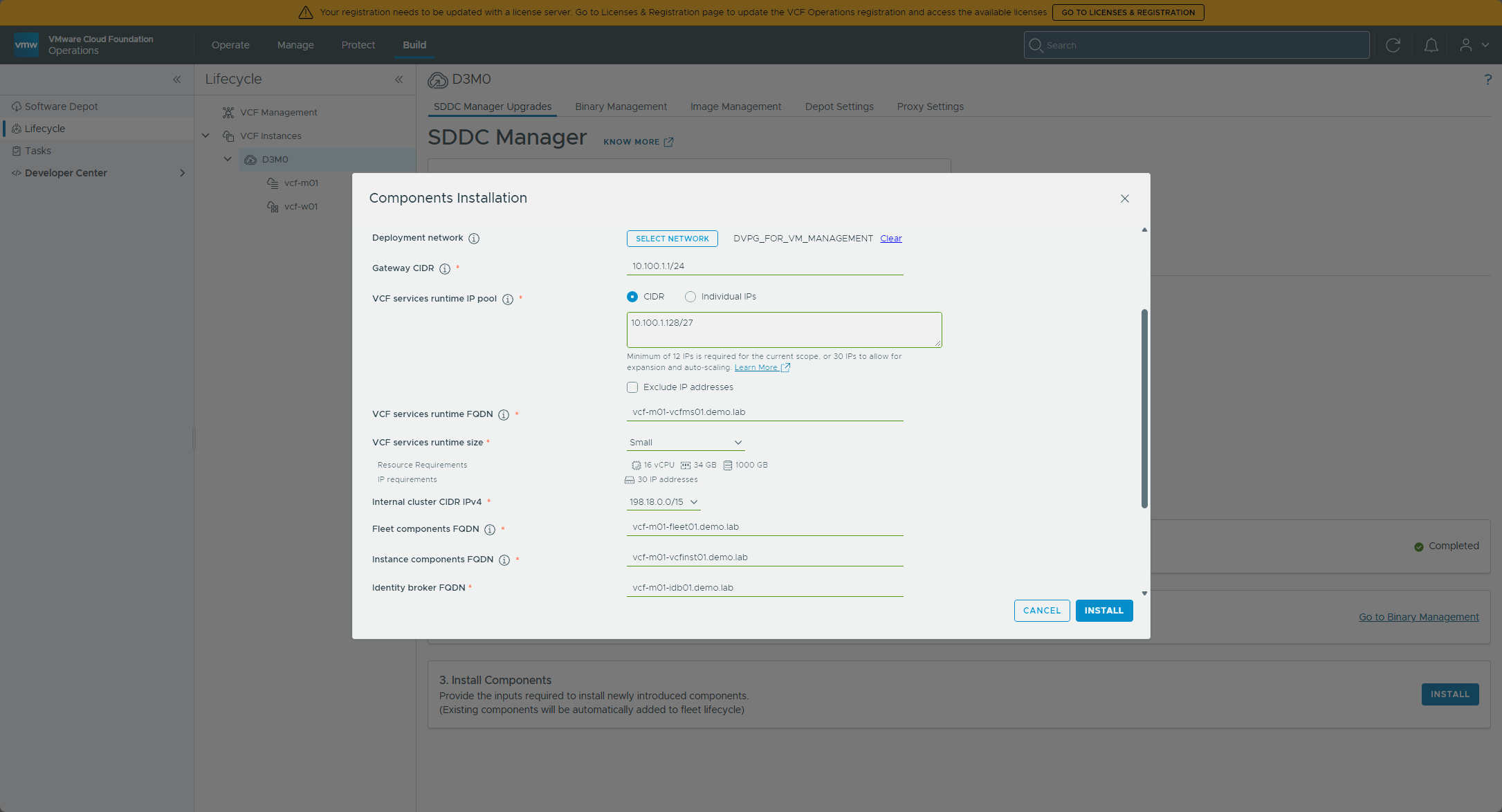Click the D3M0 cloud header icon
This screenshot has height=812, width=1502.
[437, 80]
